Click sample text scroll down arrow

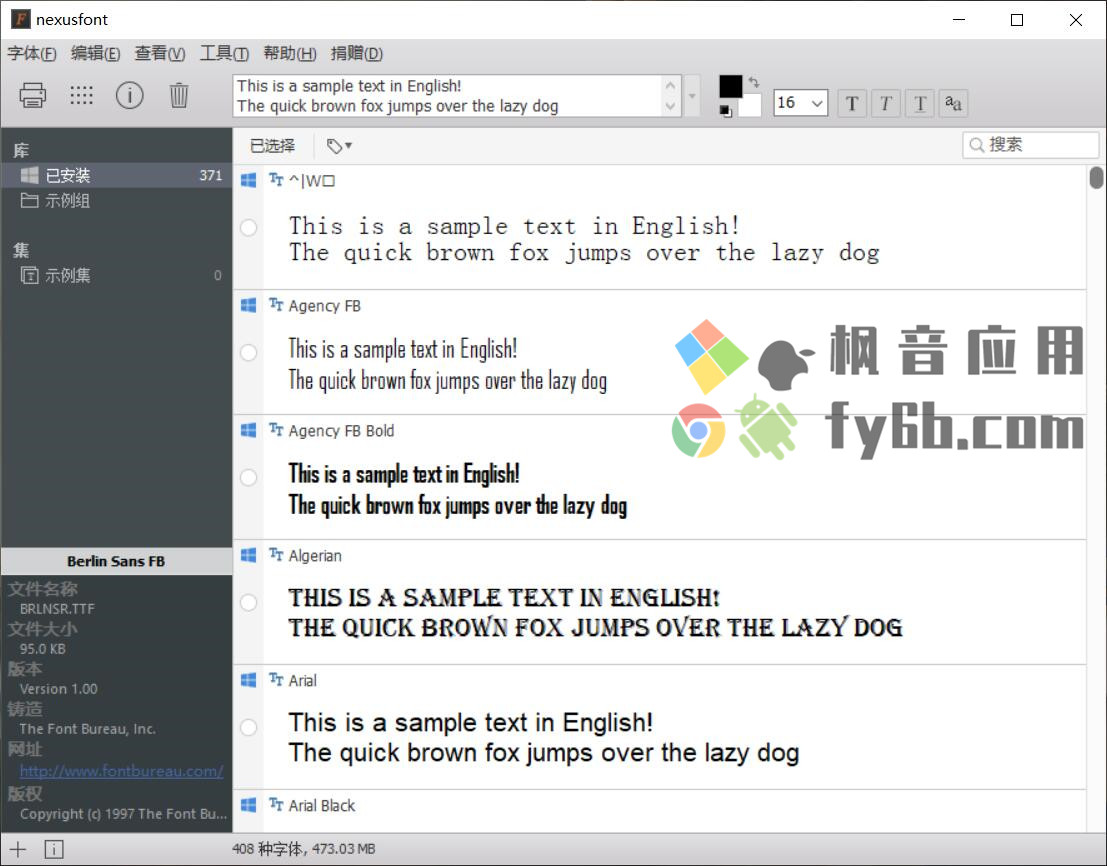point(670,106)
